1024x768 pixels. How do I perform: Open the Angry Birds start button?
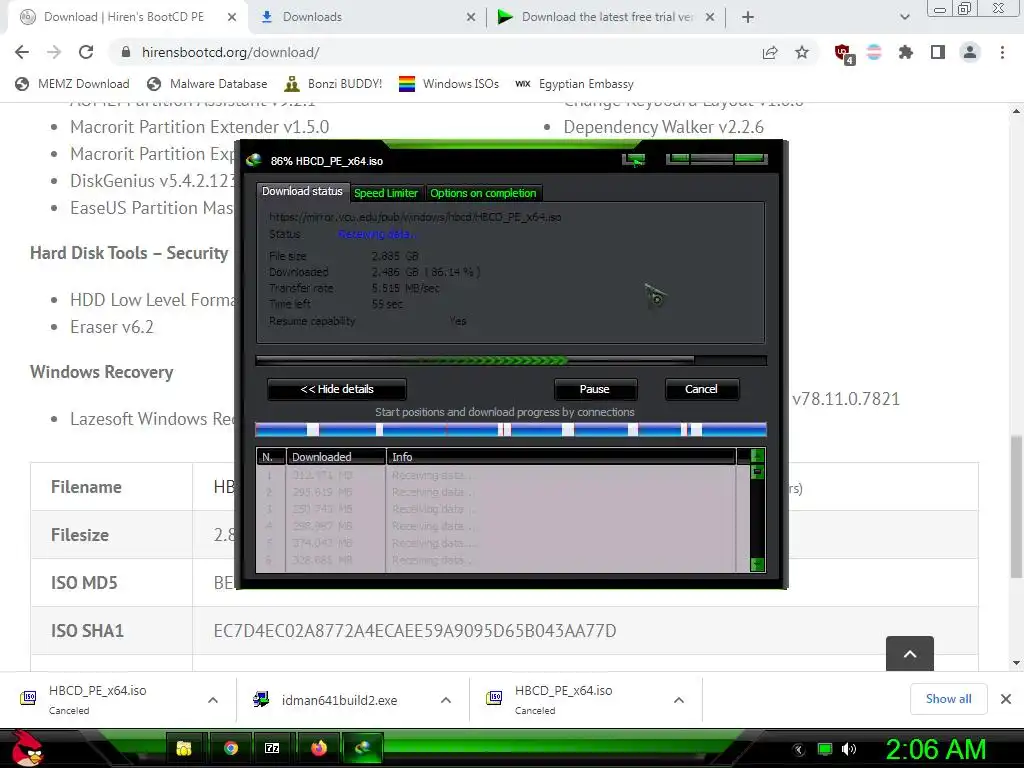(26, 748)
